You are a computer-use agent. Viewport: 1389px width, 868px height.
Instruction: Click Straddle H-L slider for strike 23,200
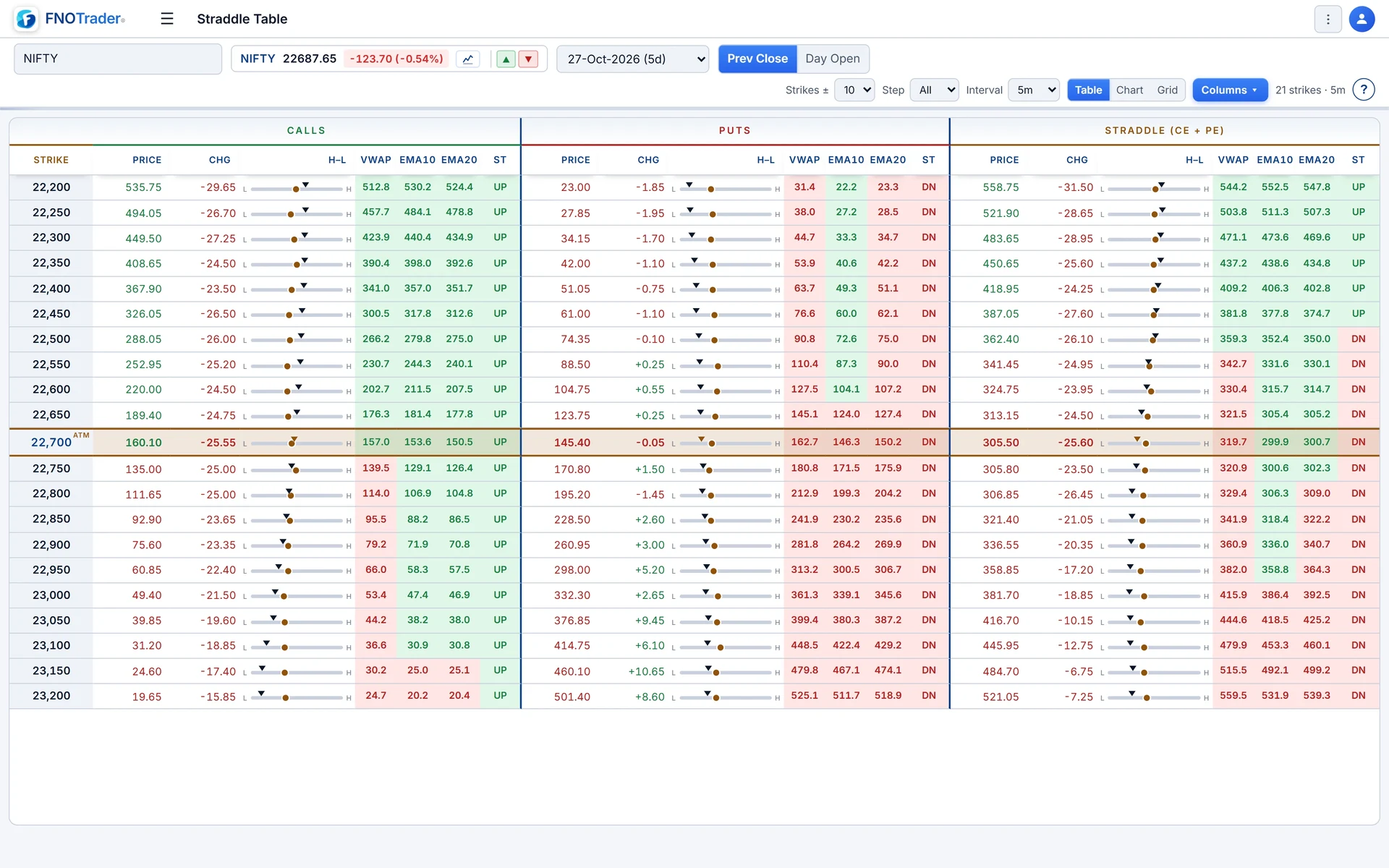(x=1155, y=697)
